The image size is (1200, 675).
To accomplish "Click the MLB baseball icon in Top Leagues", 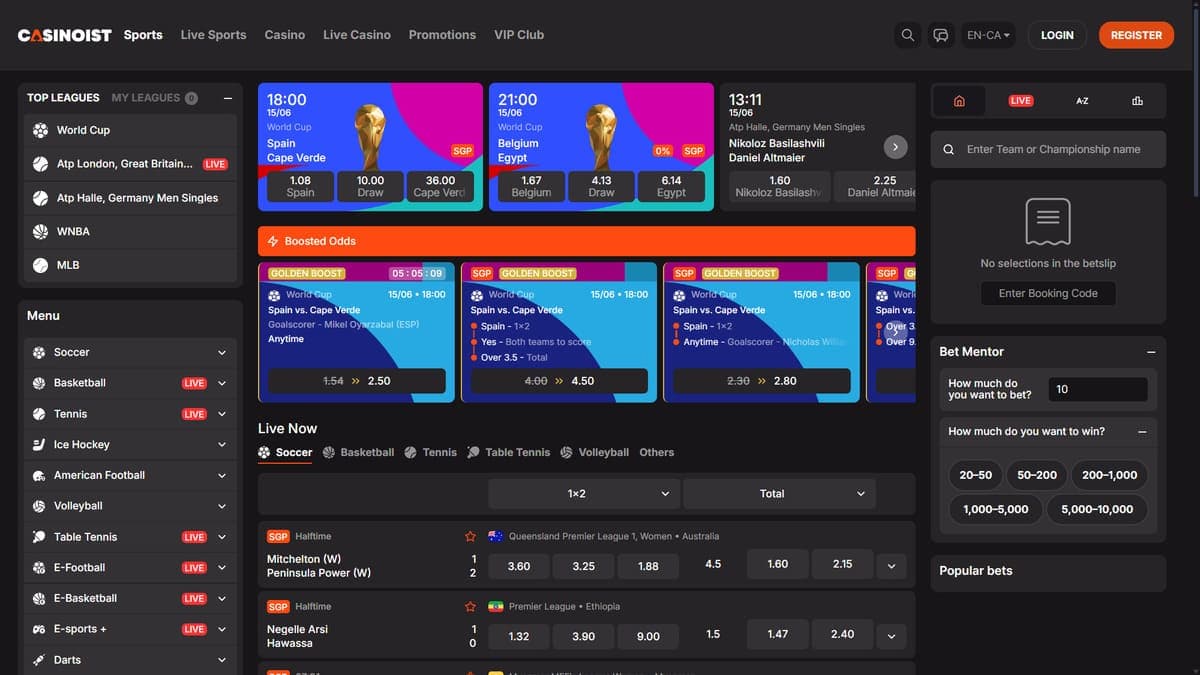I will tap(41, 265).
